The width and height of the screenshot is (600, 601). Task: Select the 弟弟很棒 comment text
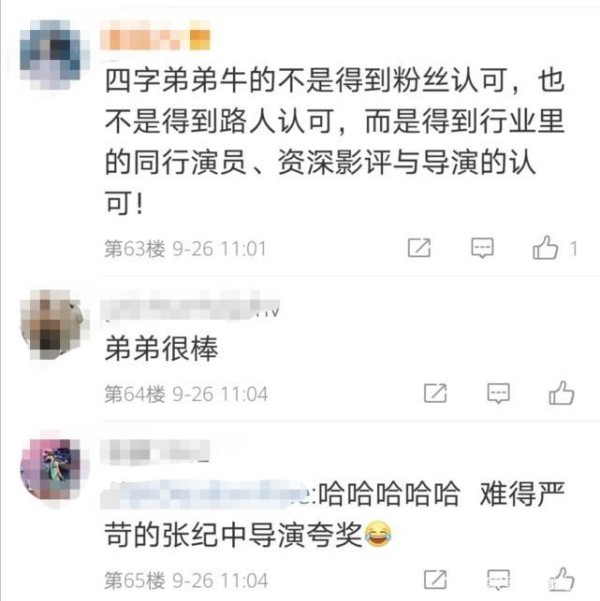pos(161,348)
